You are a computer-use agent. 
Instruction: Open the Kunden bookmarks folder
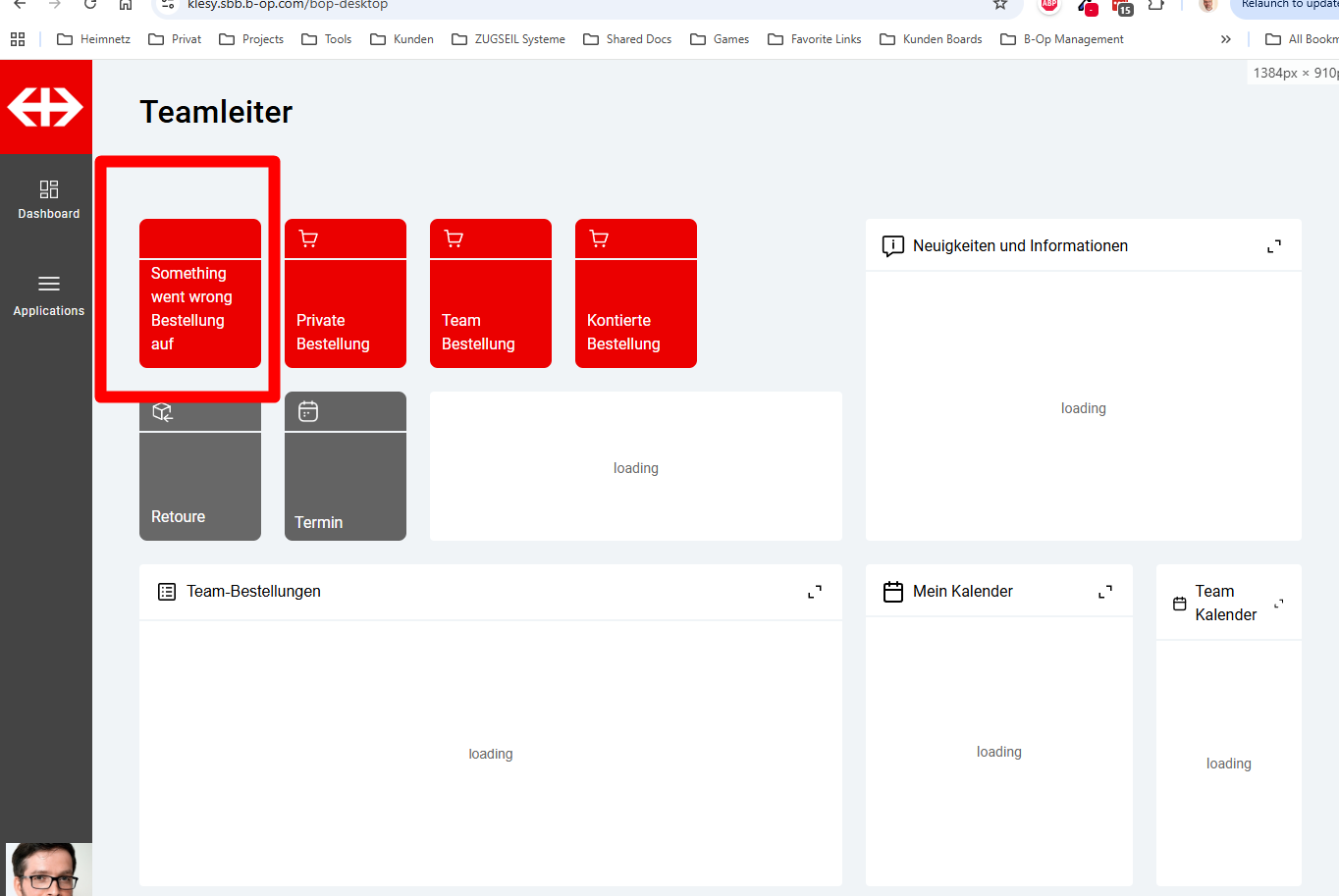402,39
